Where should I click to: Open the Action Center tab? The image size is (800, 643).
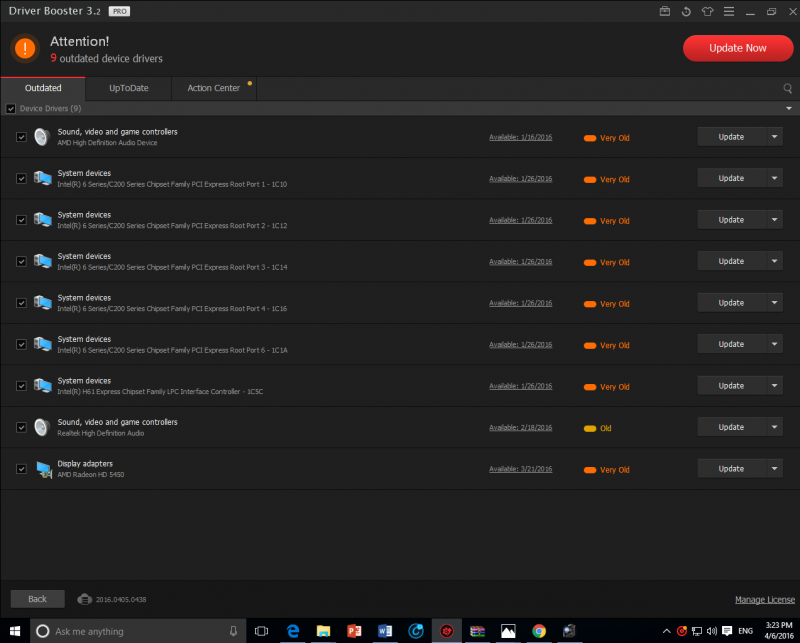click(214, 88)
